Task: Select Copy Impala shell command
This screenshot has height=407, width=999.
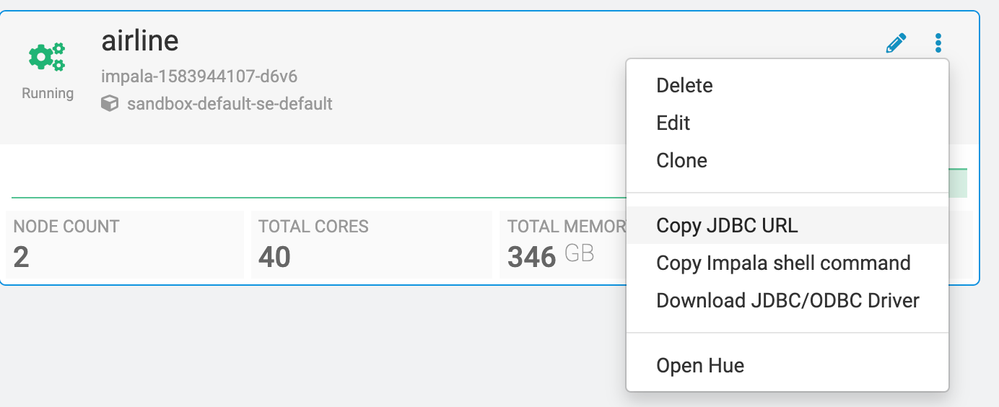Action: 783,263
